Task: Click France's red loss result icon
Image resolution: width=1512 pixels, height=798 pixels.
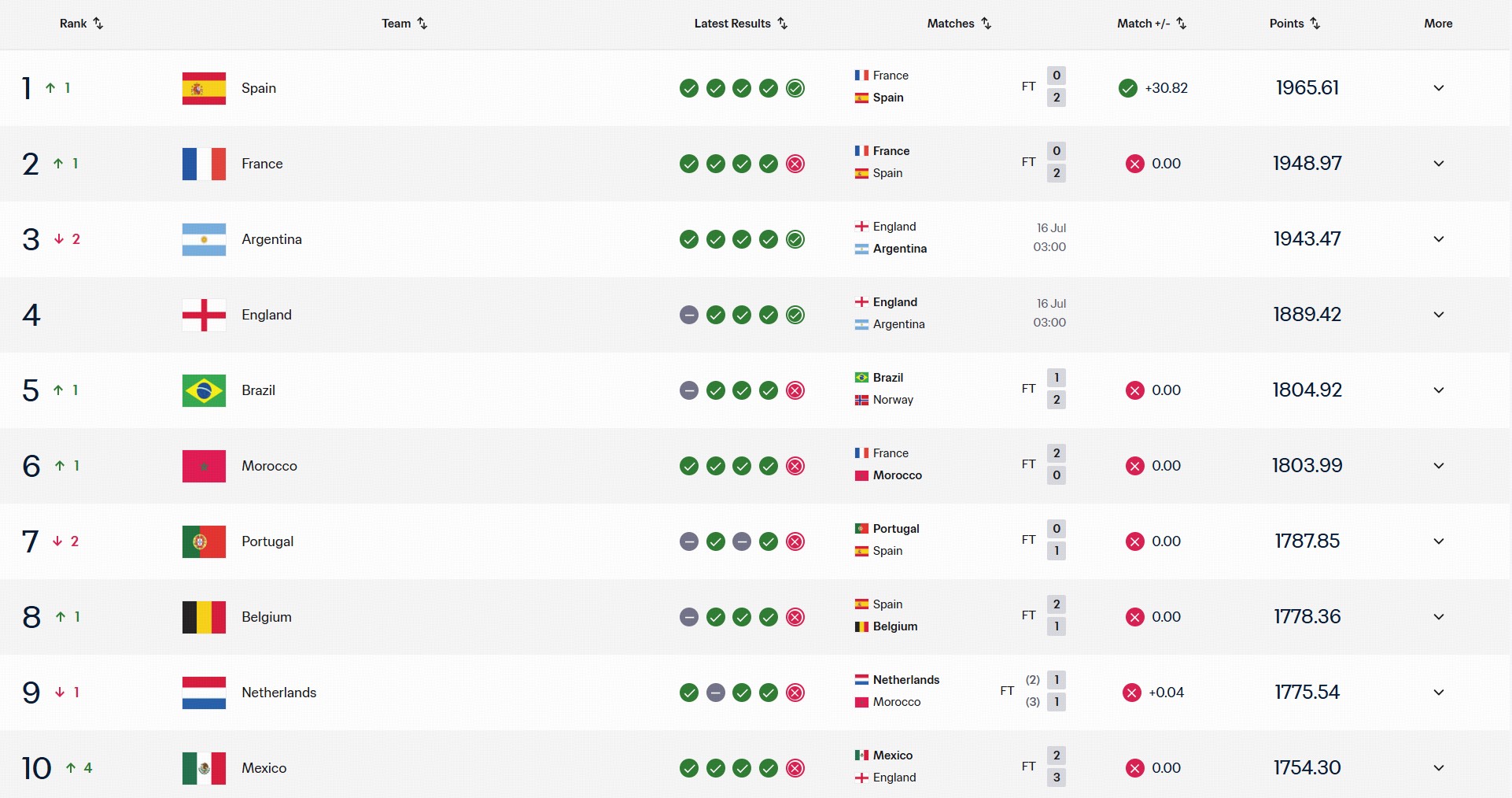Action: pyautogui.click(x=795, y=164)
